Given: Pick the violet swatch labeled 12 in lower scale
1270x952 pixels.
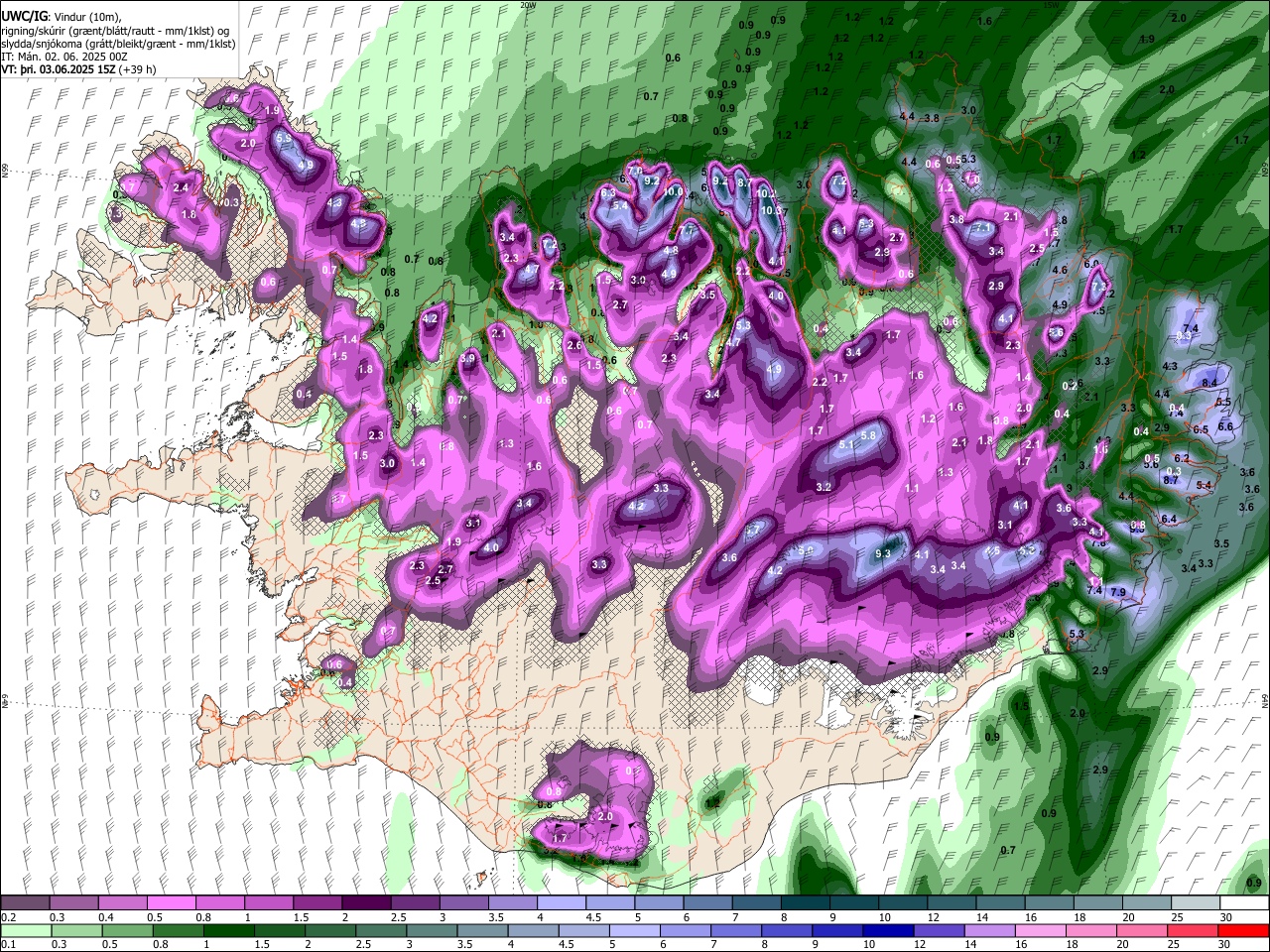Looking at the screenshot, I should [x=939, y=931].
